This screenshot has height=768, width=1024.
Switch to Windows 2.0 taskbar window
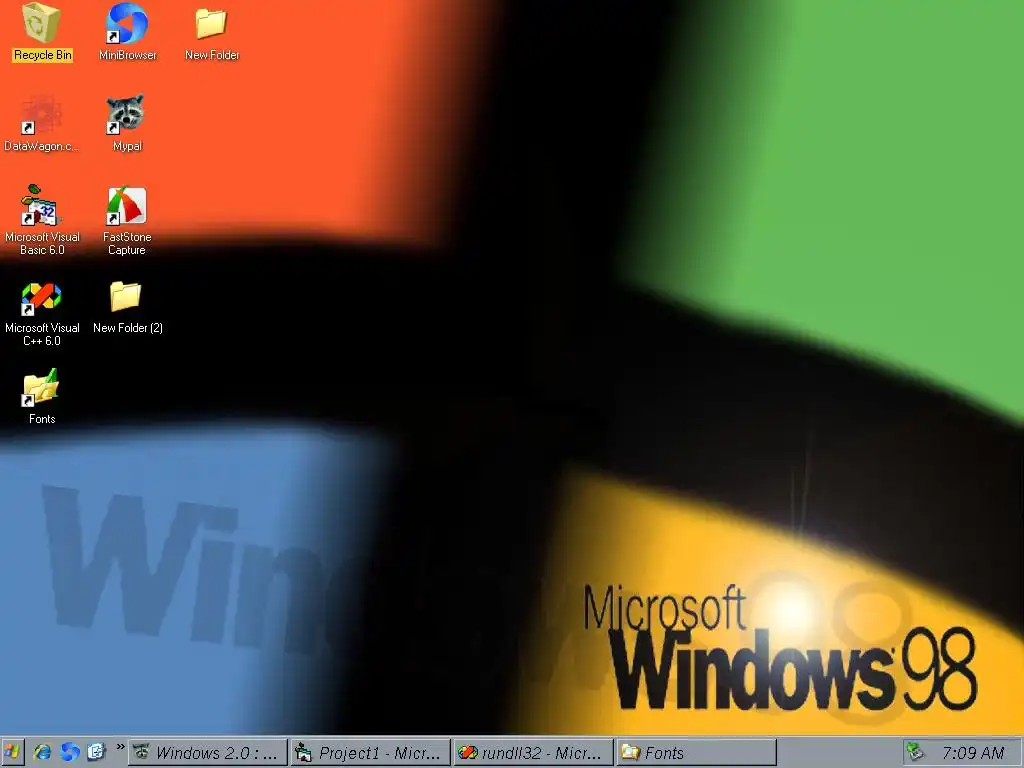(x=208, y=752)
